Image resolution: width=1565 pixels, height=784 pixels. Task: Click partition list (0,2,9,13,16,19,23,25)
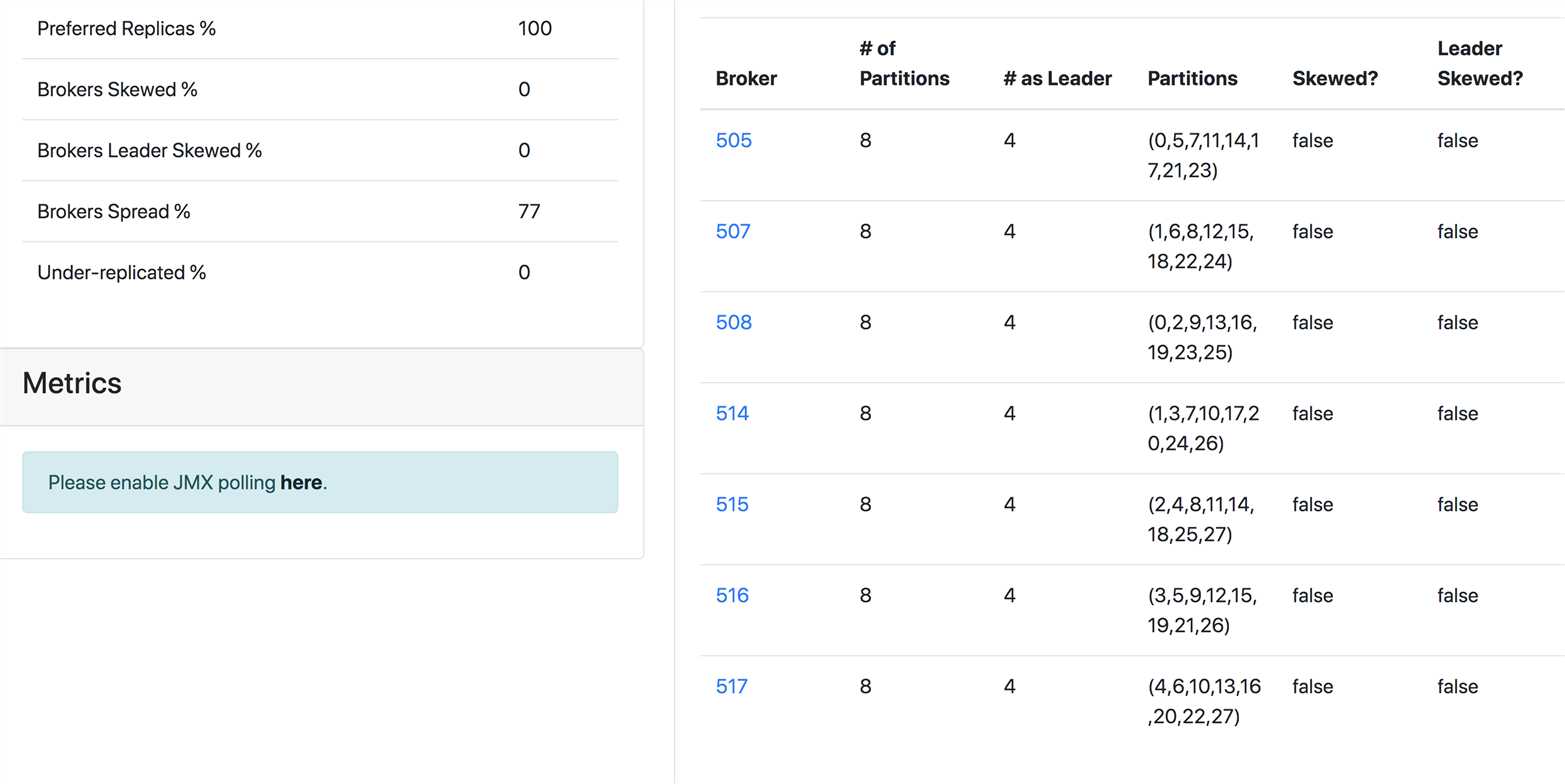[1203, 338]
